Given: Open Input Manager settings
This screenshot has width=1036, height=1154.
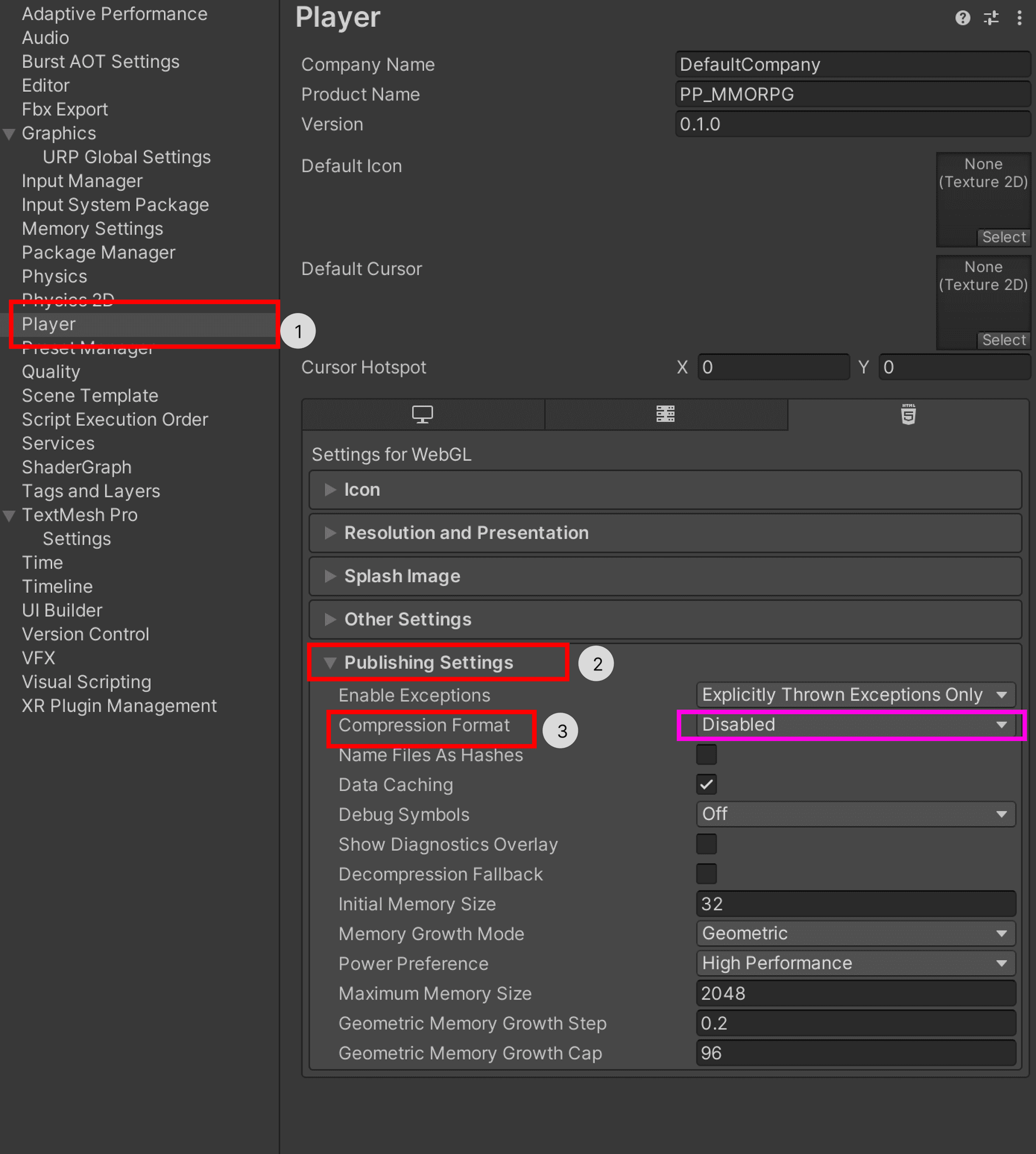Looking at the screenshot, I should (x=81, y=180).
